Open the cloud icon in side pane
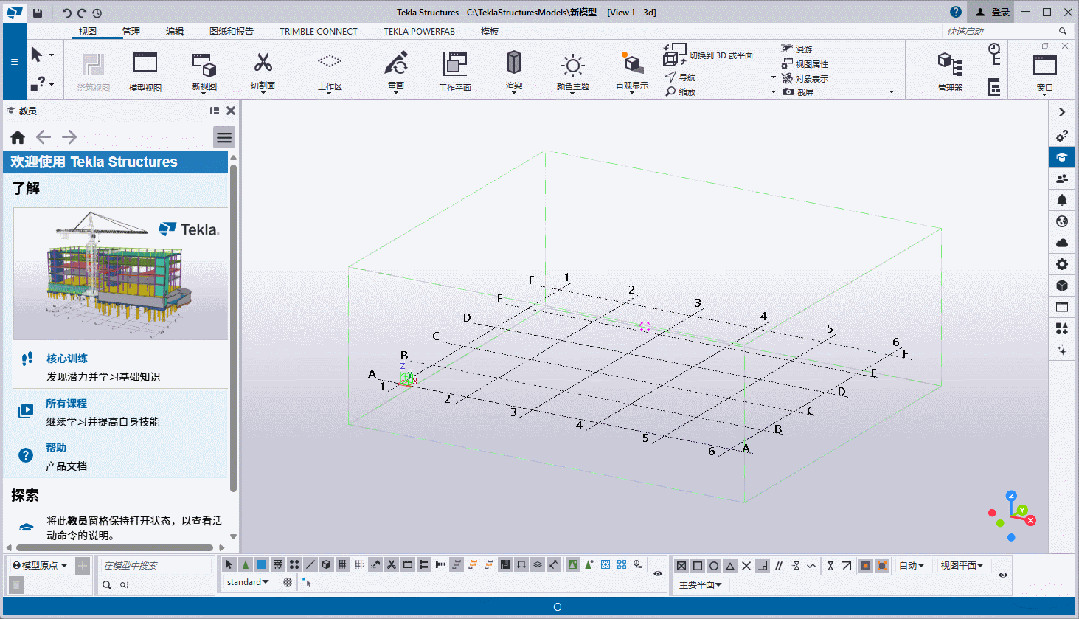This screenshot has height=619, width=1079. [x=1062, y=243]
